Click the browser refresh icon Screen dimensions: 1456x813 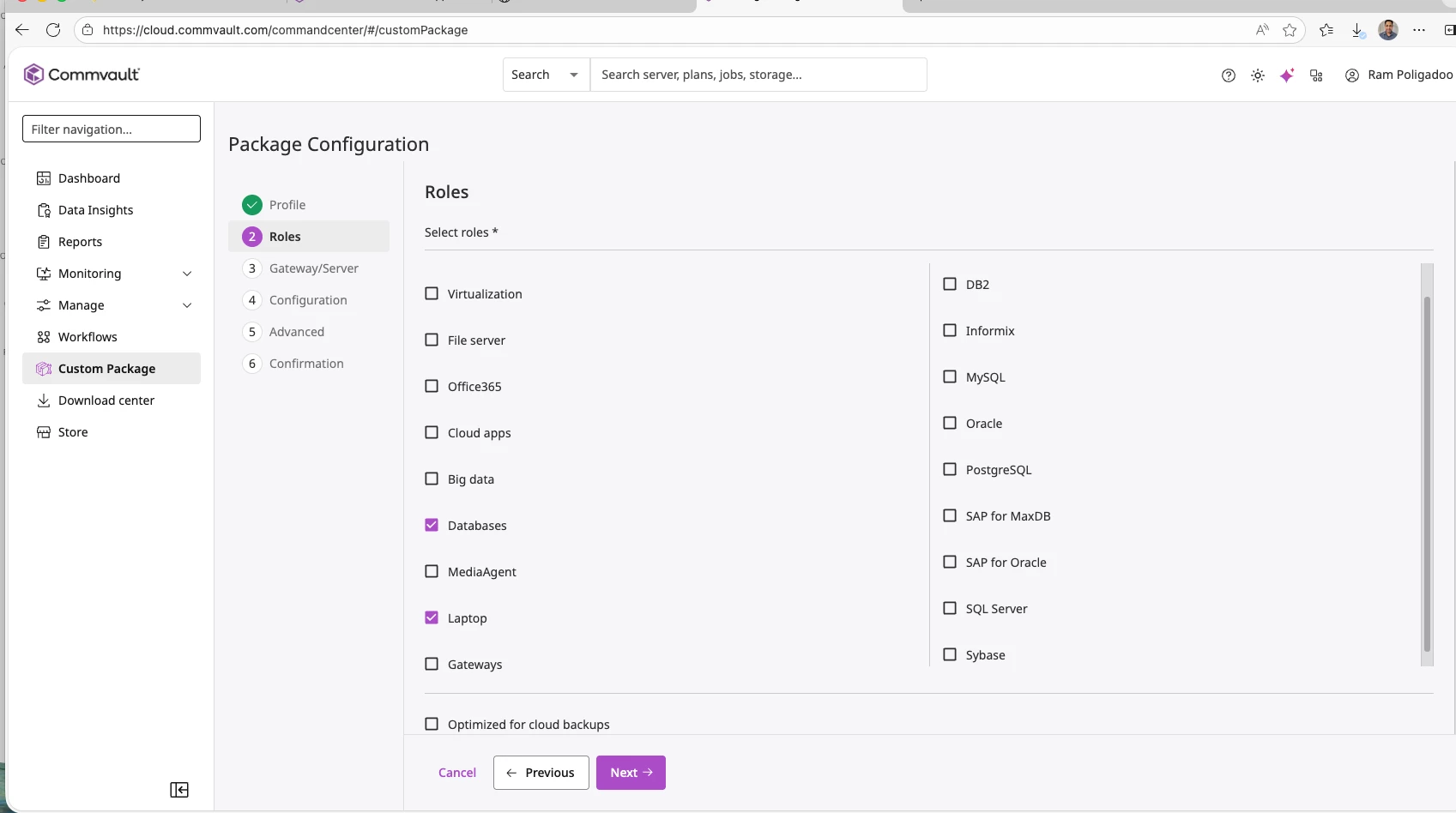[53, 30]
